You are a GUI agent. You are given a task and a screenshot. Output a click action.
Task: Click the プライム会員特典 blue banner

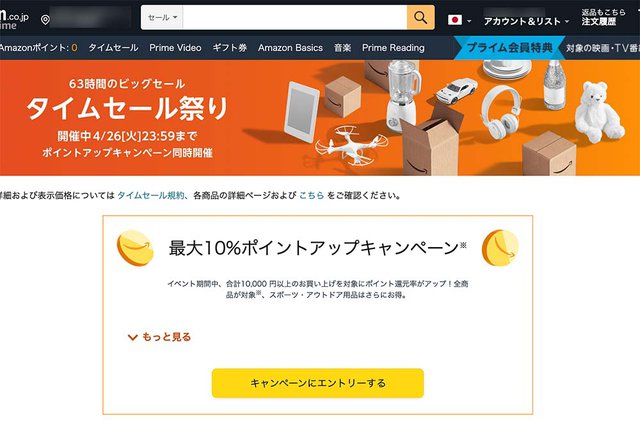(509, 48)
